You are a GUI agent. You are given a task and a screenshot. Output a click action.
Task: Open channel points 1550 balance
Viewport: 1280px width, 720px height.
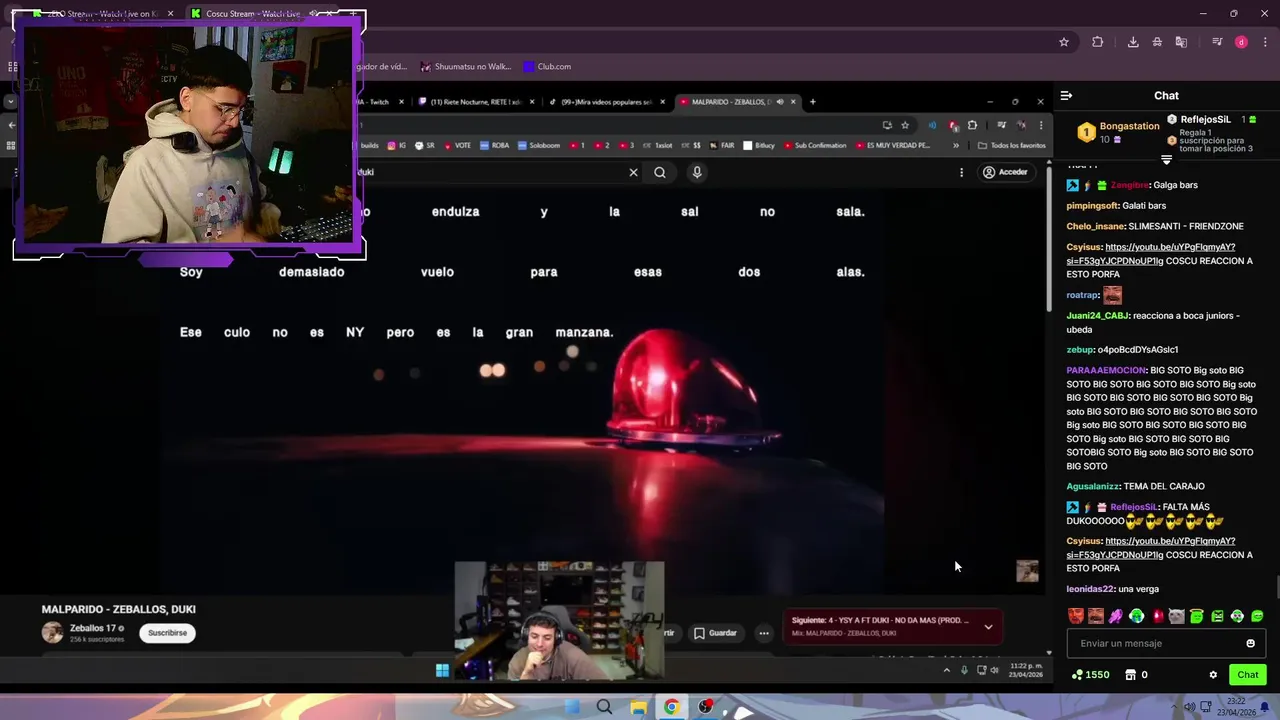click(1090, 675)
